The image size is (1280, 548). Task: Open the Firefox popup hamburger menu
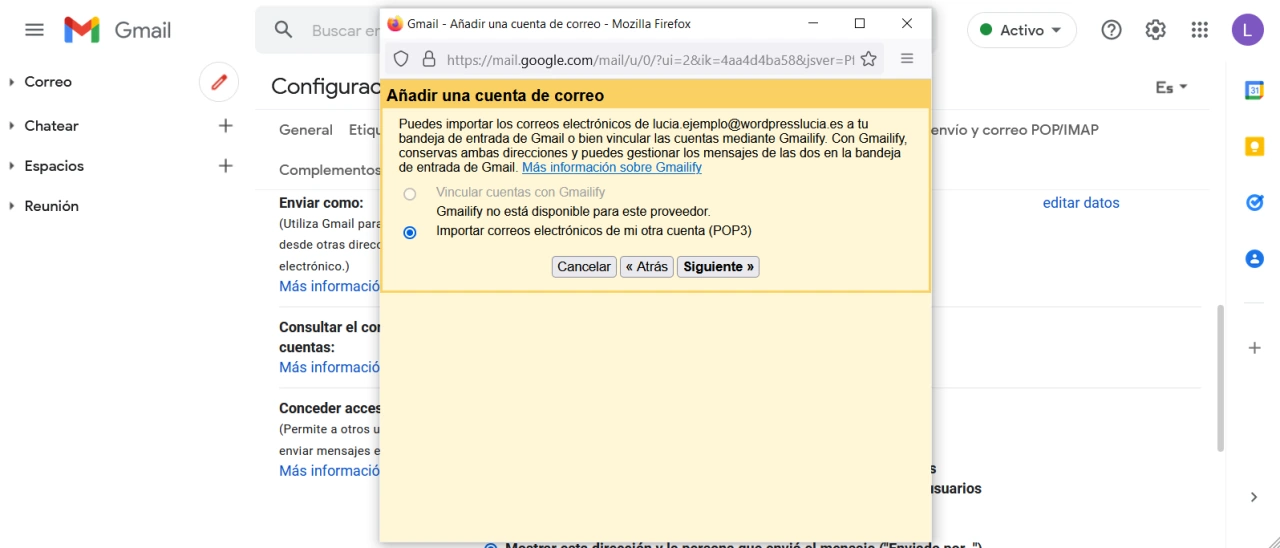[907, 59]
